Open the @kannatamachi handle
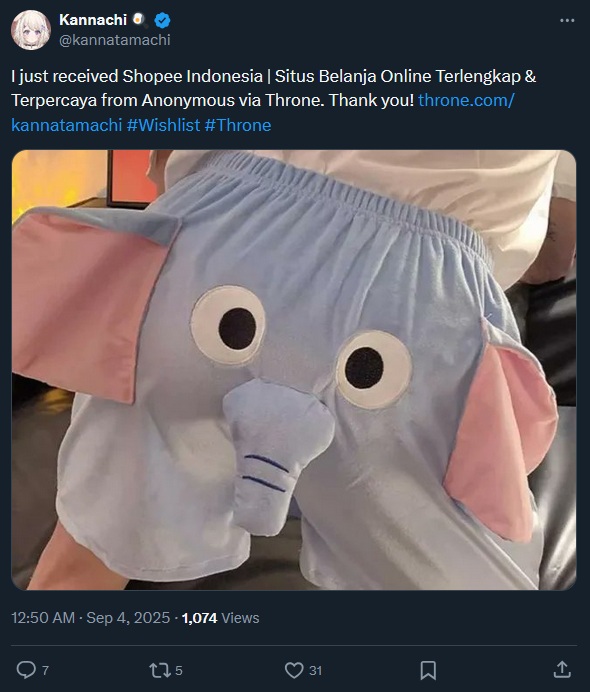Screen dimensions: 590x692 (115, 40)
